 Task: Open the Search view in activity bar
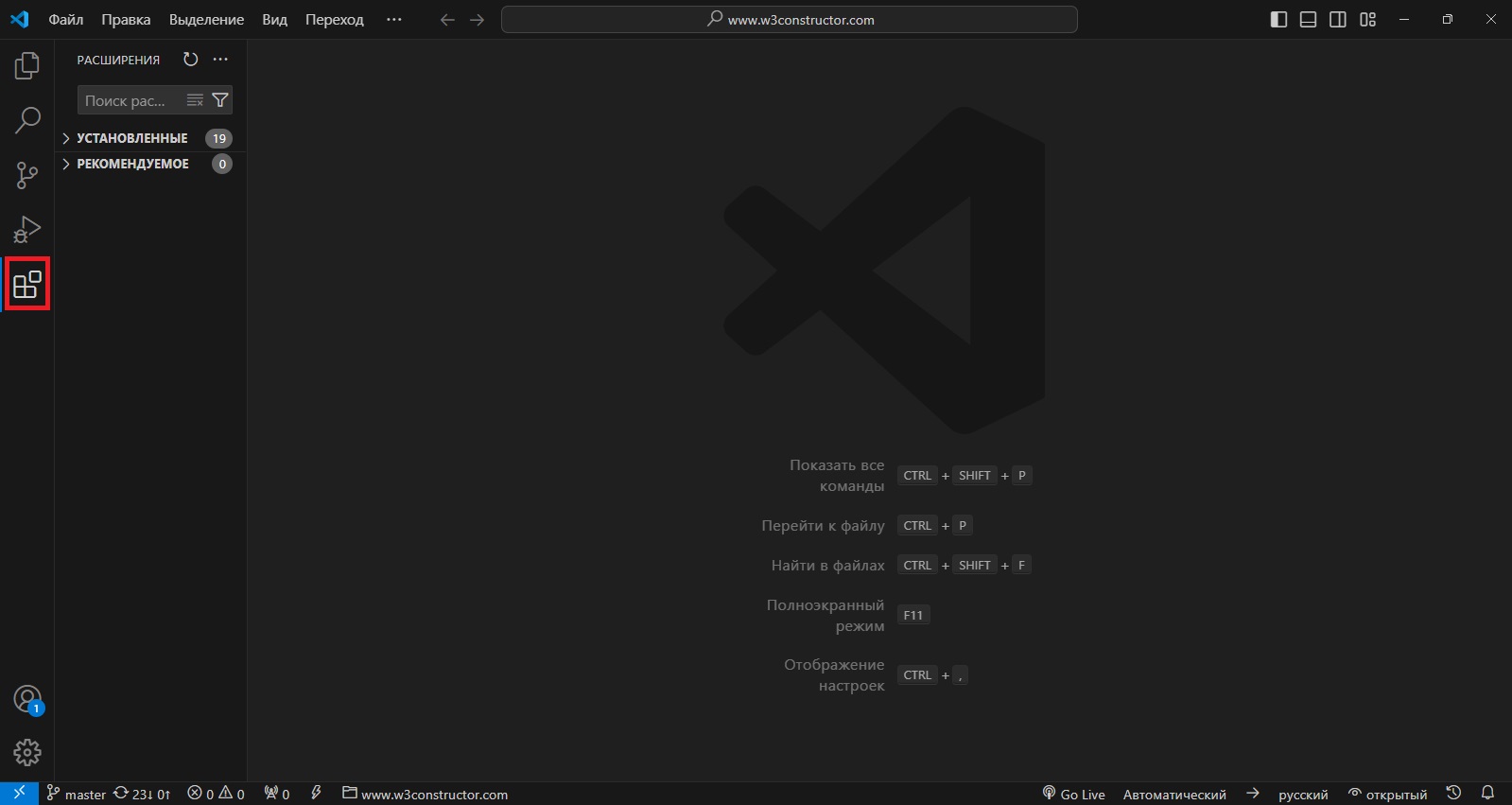point(27,120)
